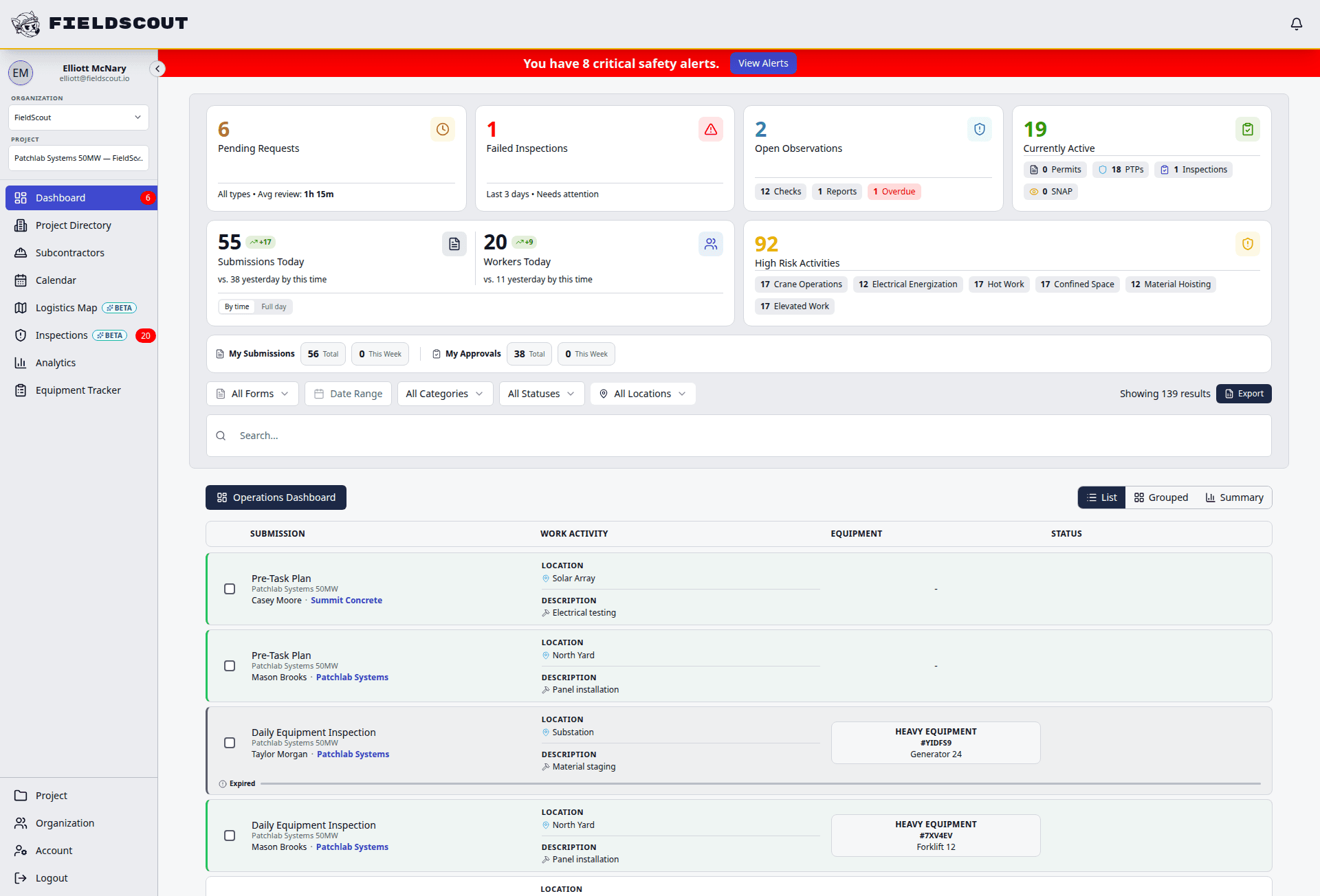
Task: Click the Account user-gear icon
Action: pos(21,851)
